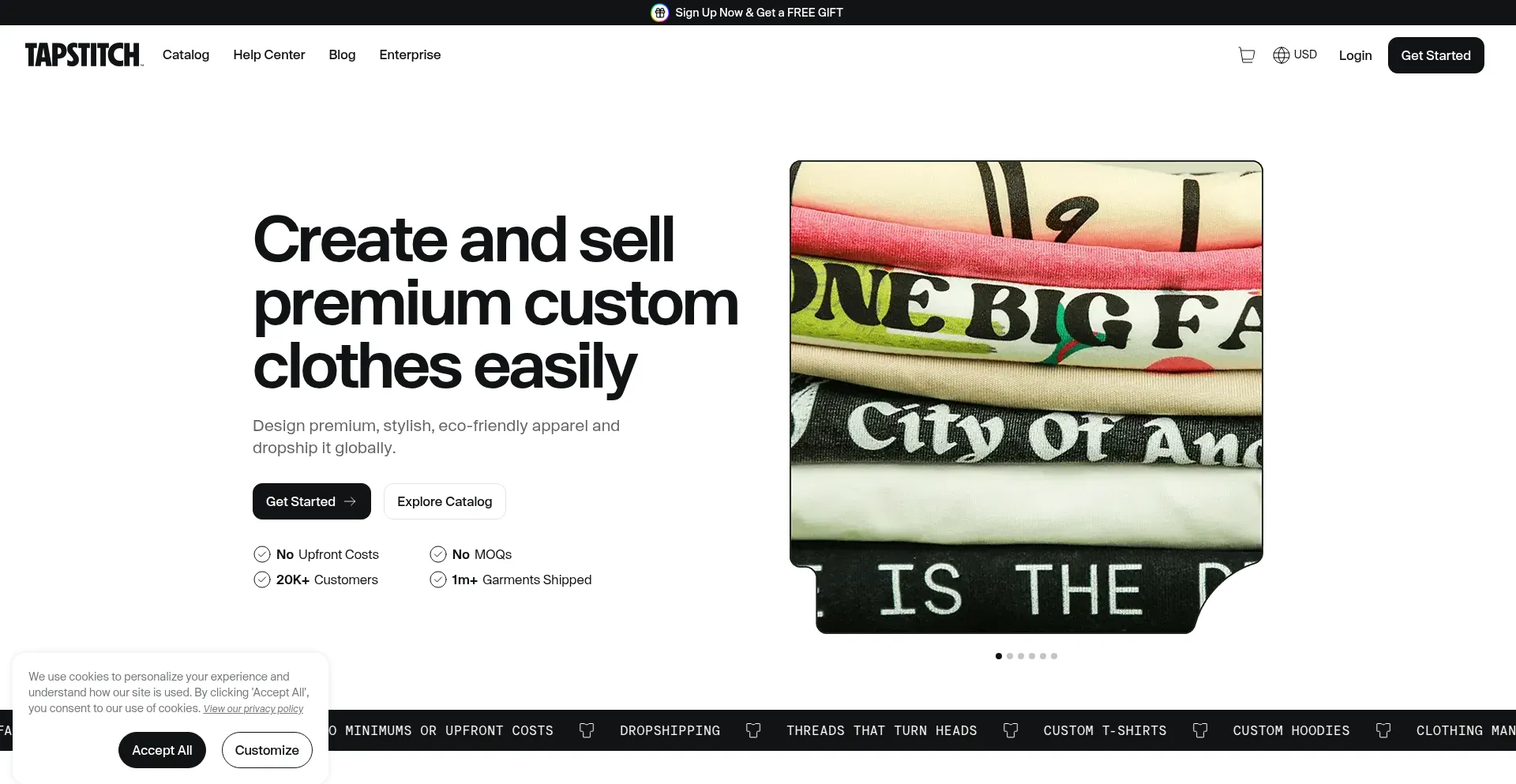The image size is (1516, 784).
Task: Click the Tapstitch logo
Action: pos(84,54)
